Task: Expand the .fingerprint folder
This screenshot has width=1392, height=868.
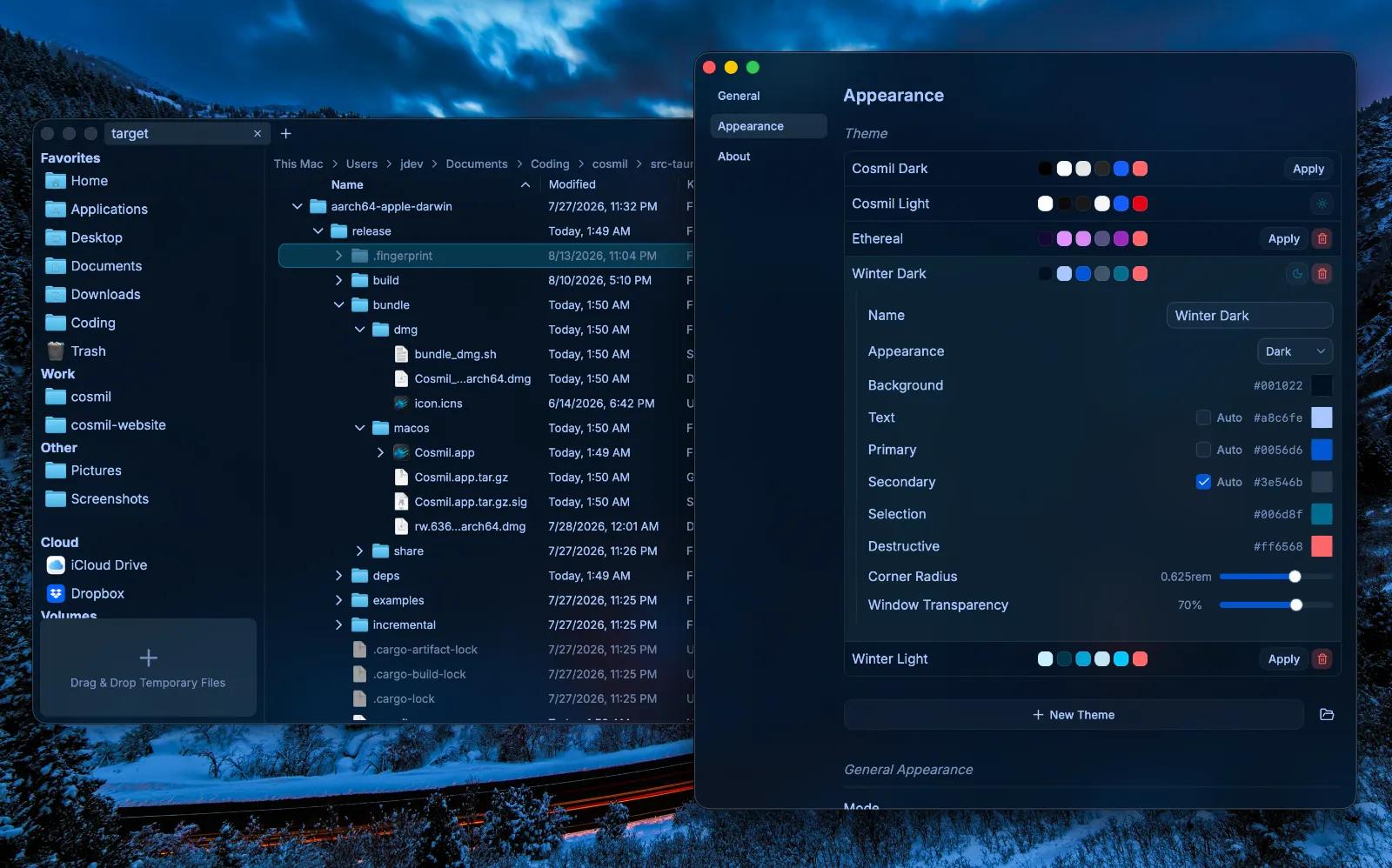Action: coord(338,256)
